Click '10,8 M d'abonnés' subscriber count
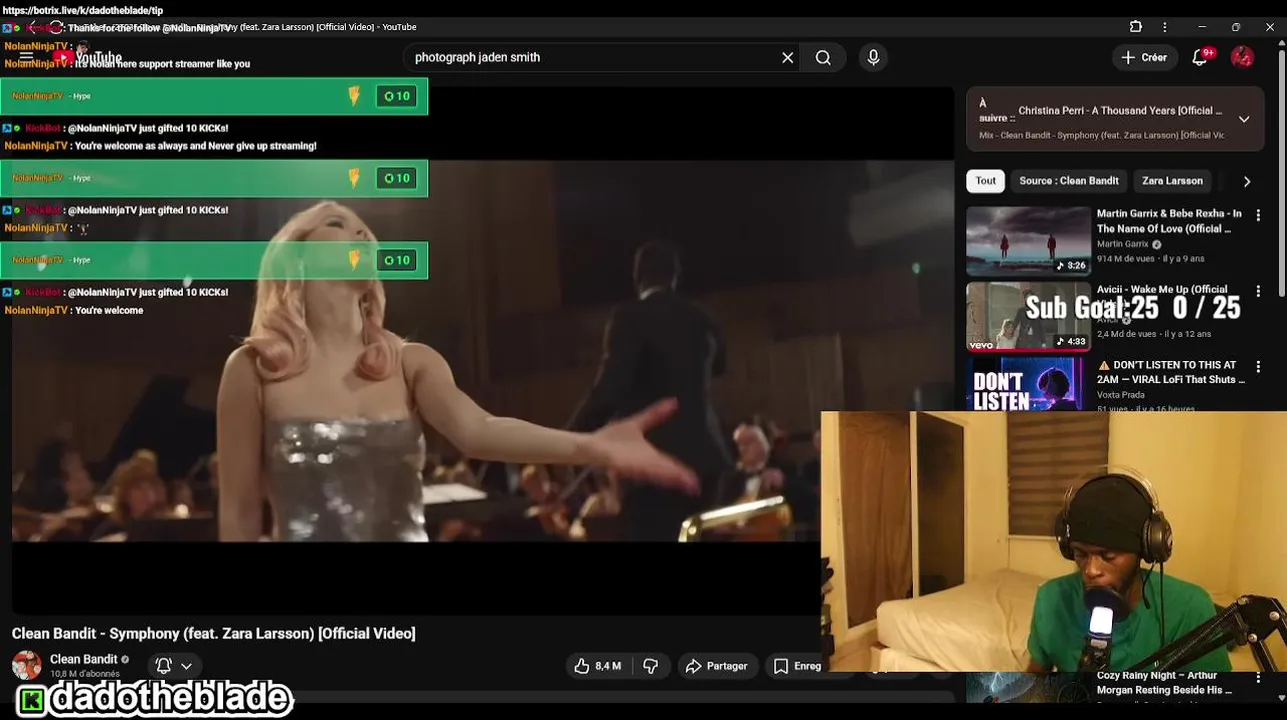The width and height of the screenshot is (1287, 720). pos(85,674)
